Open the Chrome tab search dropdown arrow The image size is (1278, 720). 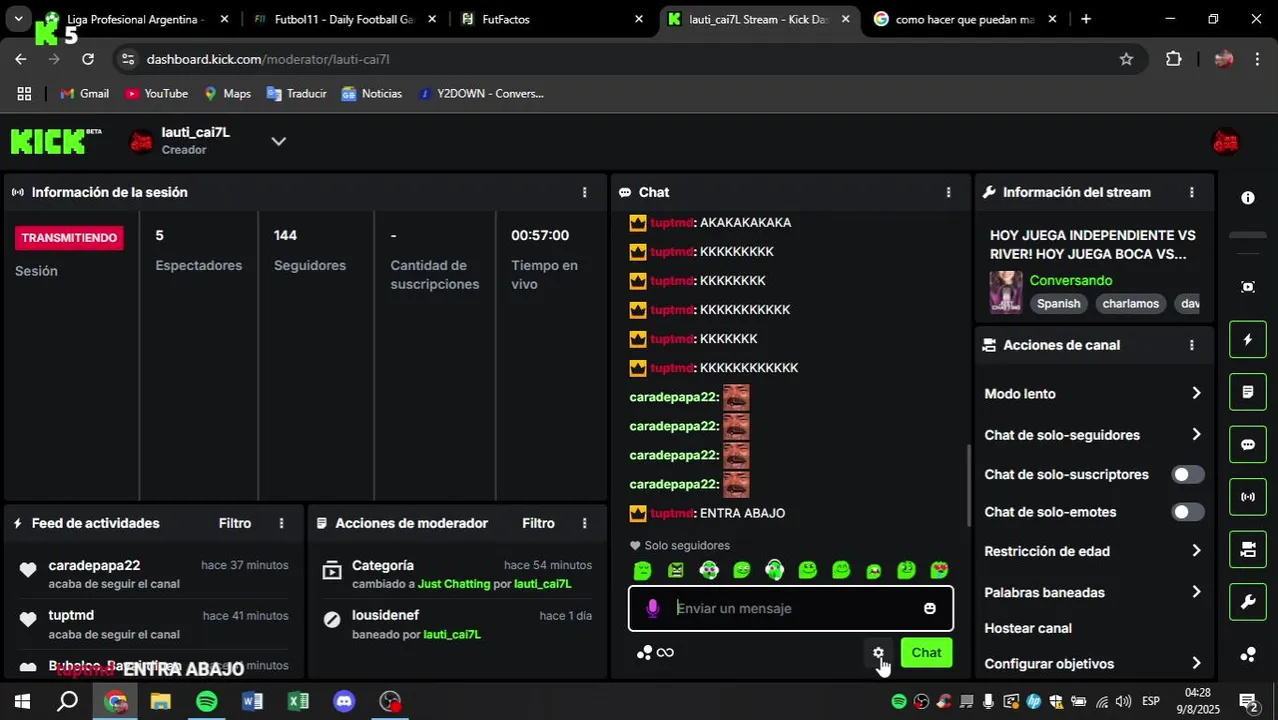coord(18,19)
